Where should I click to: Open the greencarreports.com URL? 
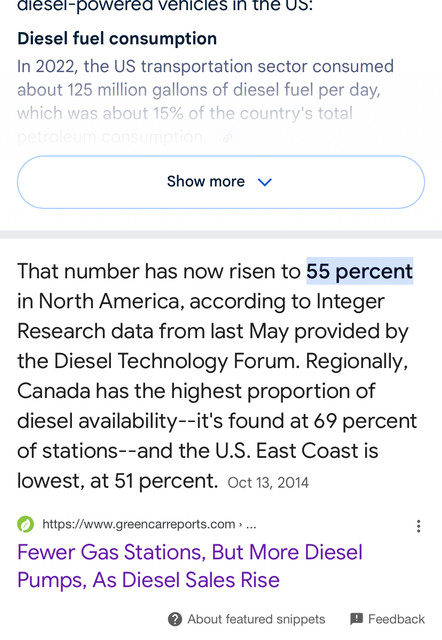[139, 524]
